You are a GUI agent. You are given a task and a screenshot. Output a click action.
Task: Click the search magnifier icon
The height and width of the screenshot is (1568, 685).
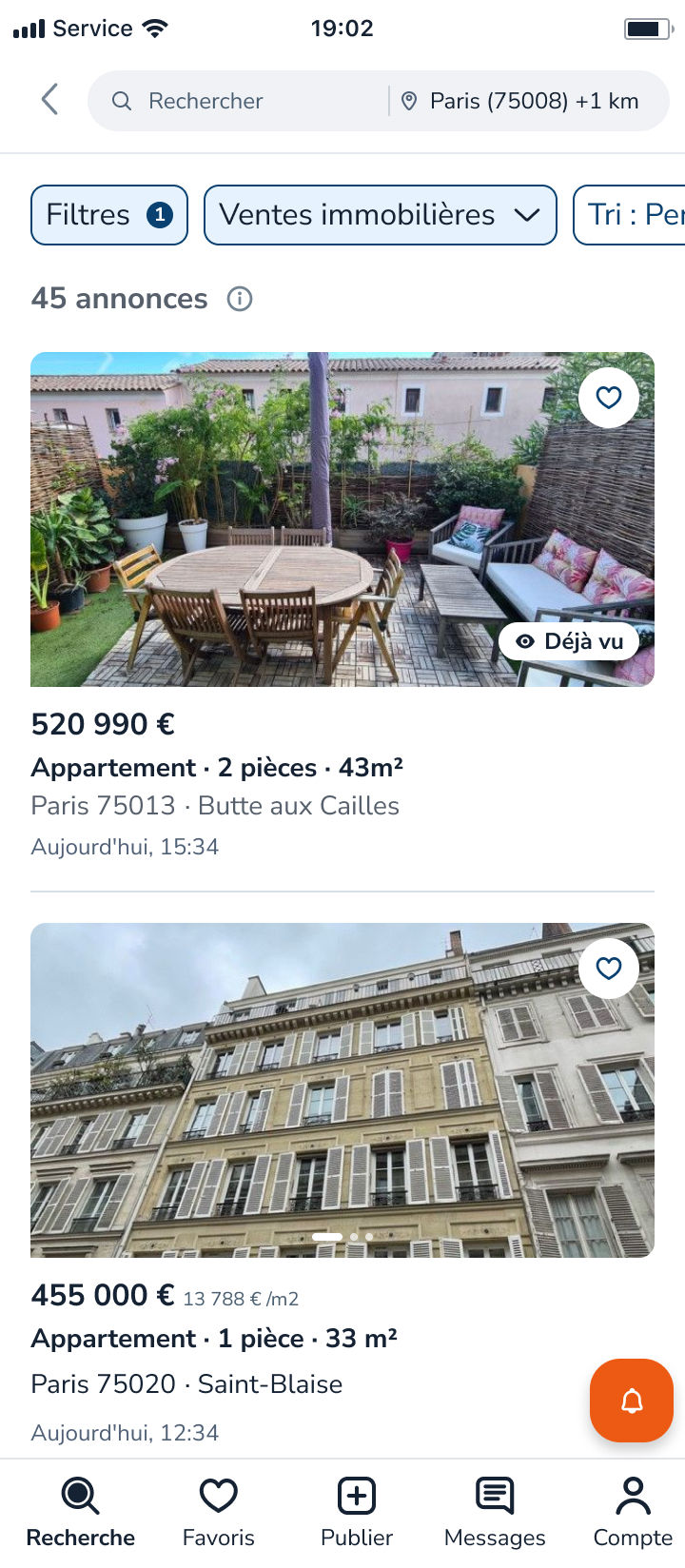[x=122, y=101]
